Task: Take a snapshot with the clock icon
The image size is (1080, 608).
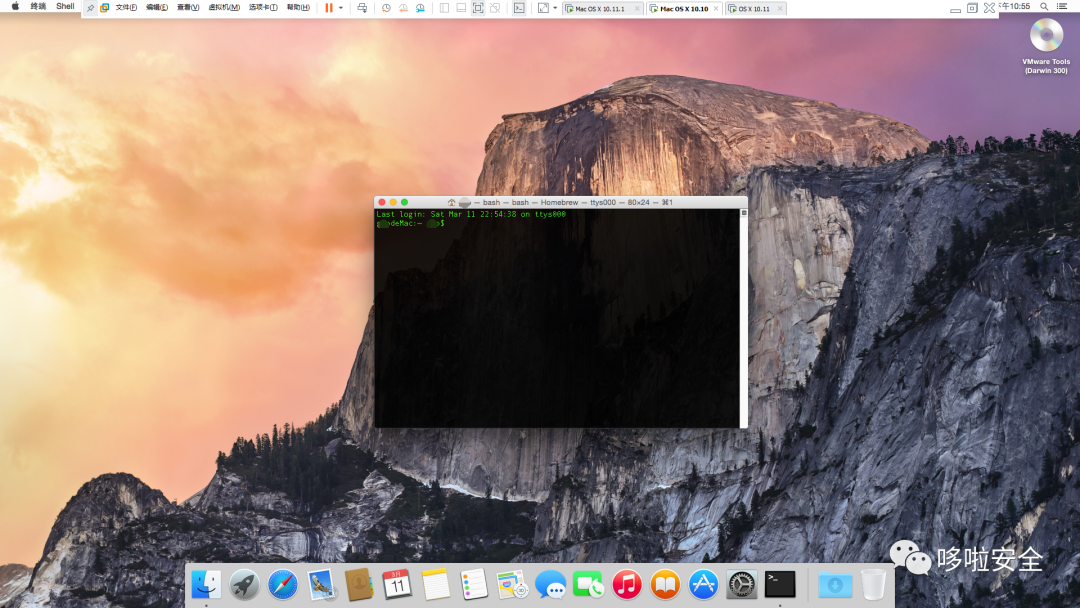Action: tap(386, 8)
